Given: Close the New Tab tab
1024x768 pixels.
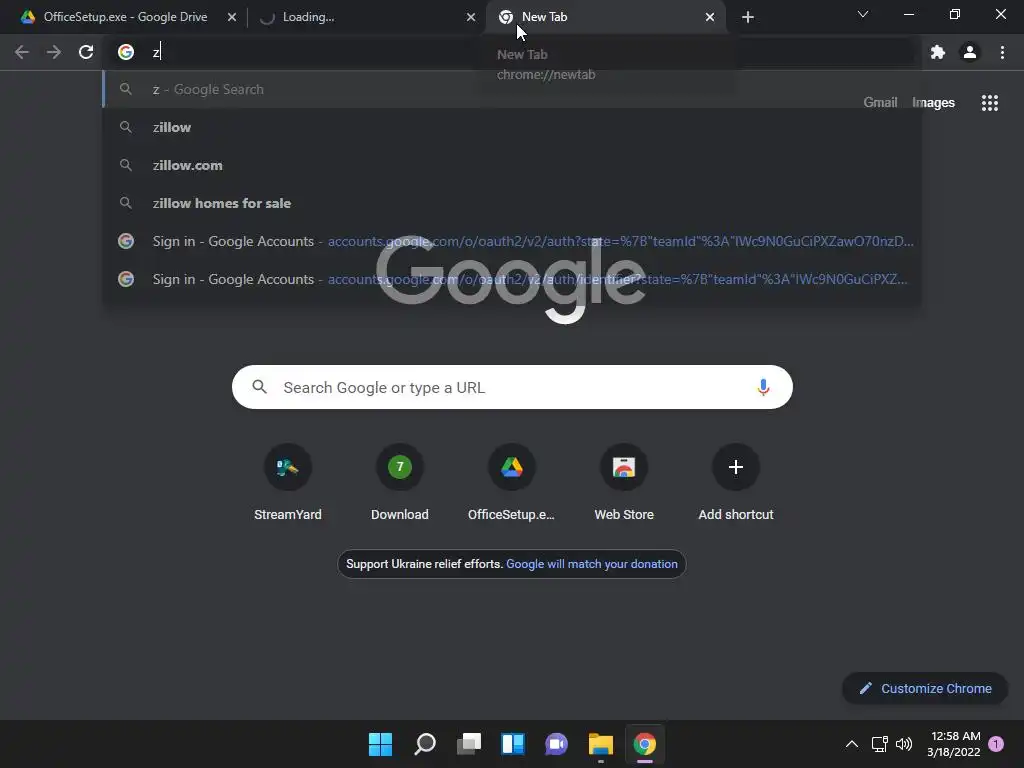Looking at the screenshot, I should point(710,17).
